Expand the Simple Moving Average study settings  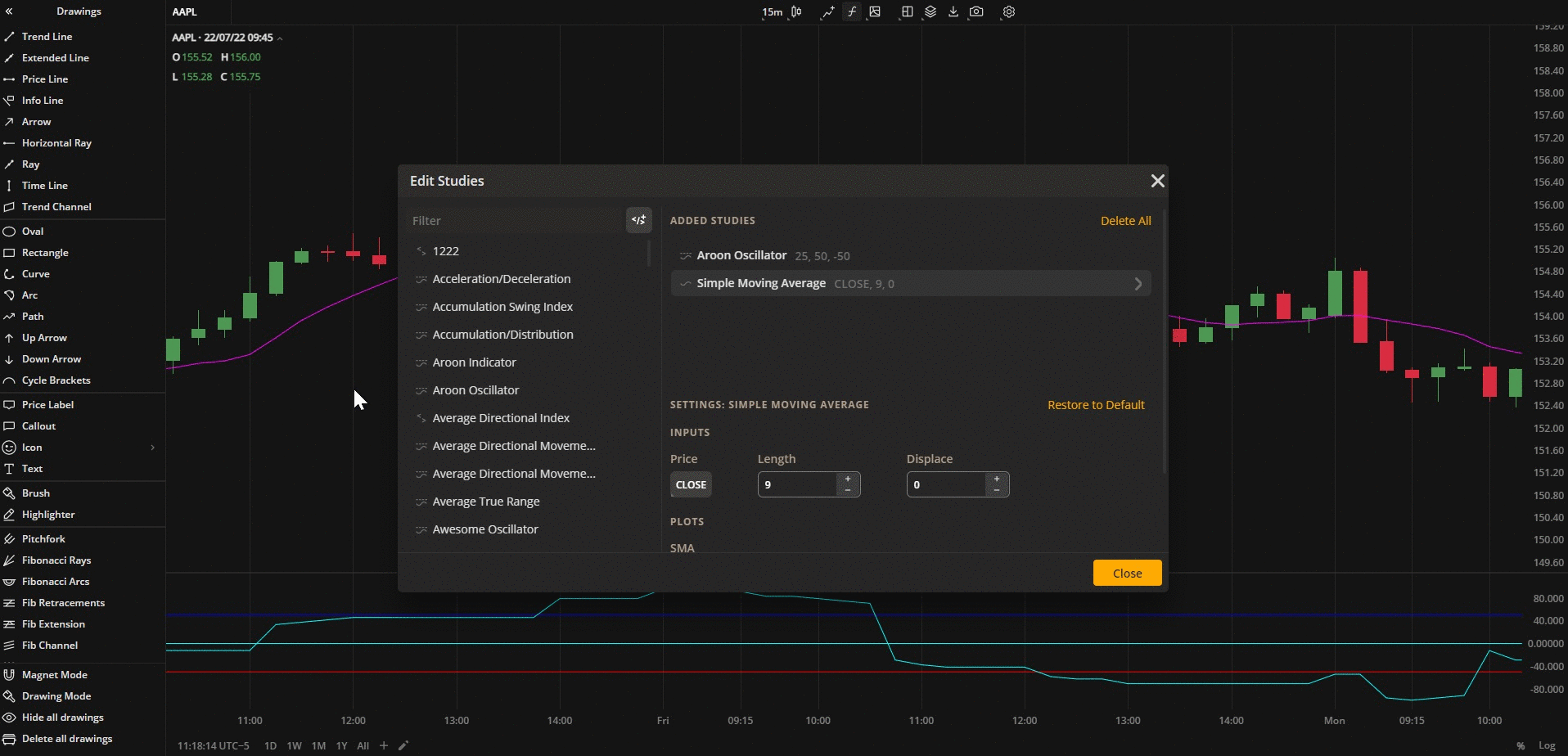point(1137,283)
